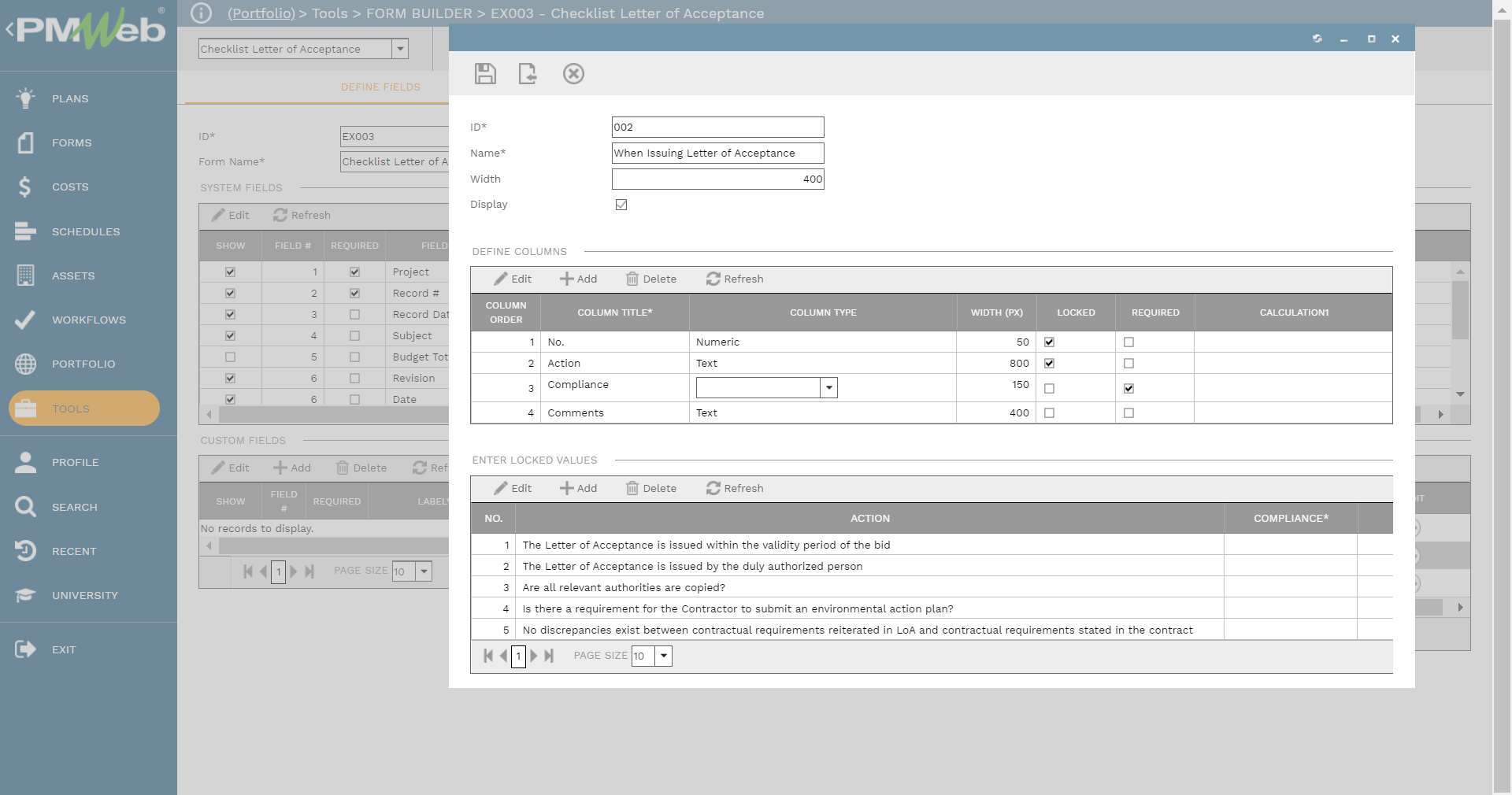The height and width of the screenshot is (795, 1512).
Task: Open Compliance column type dropdown
Action: 828,388
